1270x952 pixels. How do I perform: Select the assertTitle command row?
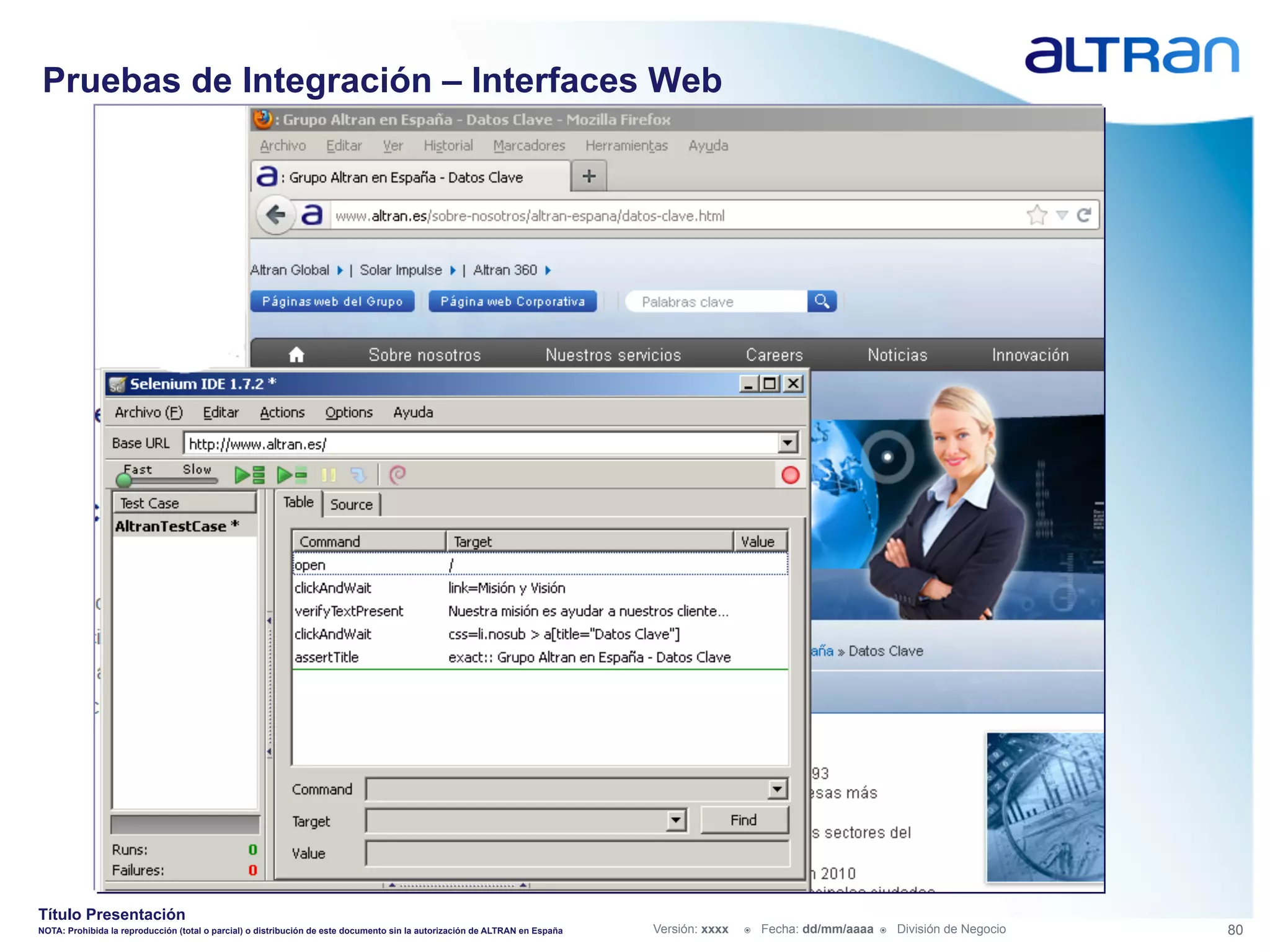click(540, 657)
